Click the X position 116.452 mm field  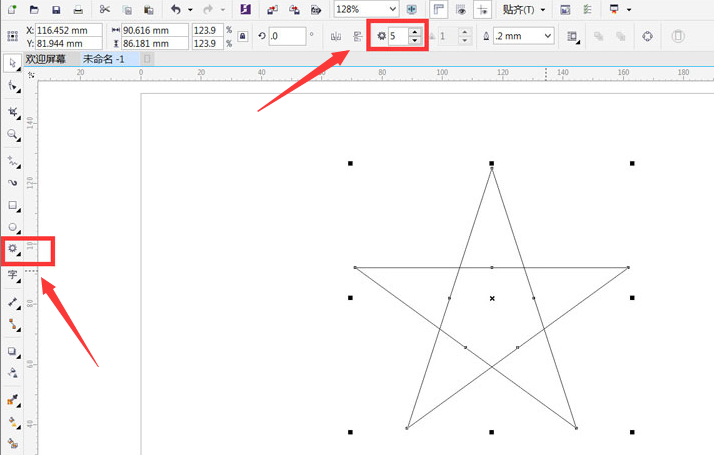(x=67, y=31)
